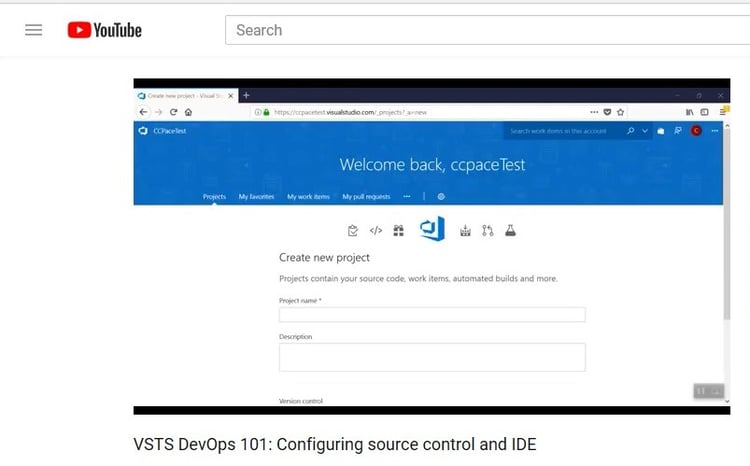Click the work items clipboard icon
Image resolution: width=750 pixels, height=466 pixels.
(353, 231)
